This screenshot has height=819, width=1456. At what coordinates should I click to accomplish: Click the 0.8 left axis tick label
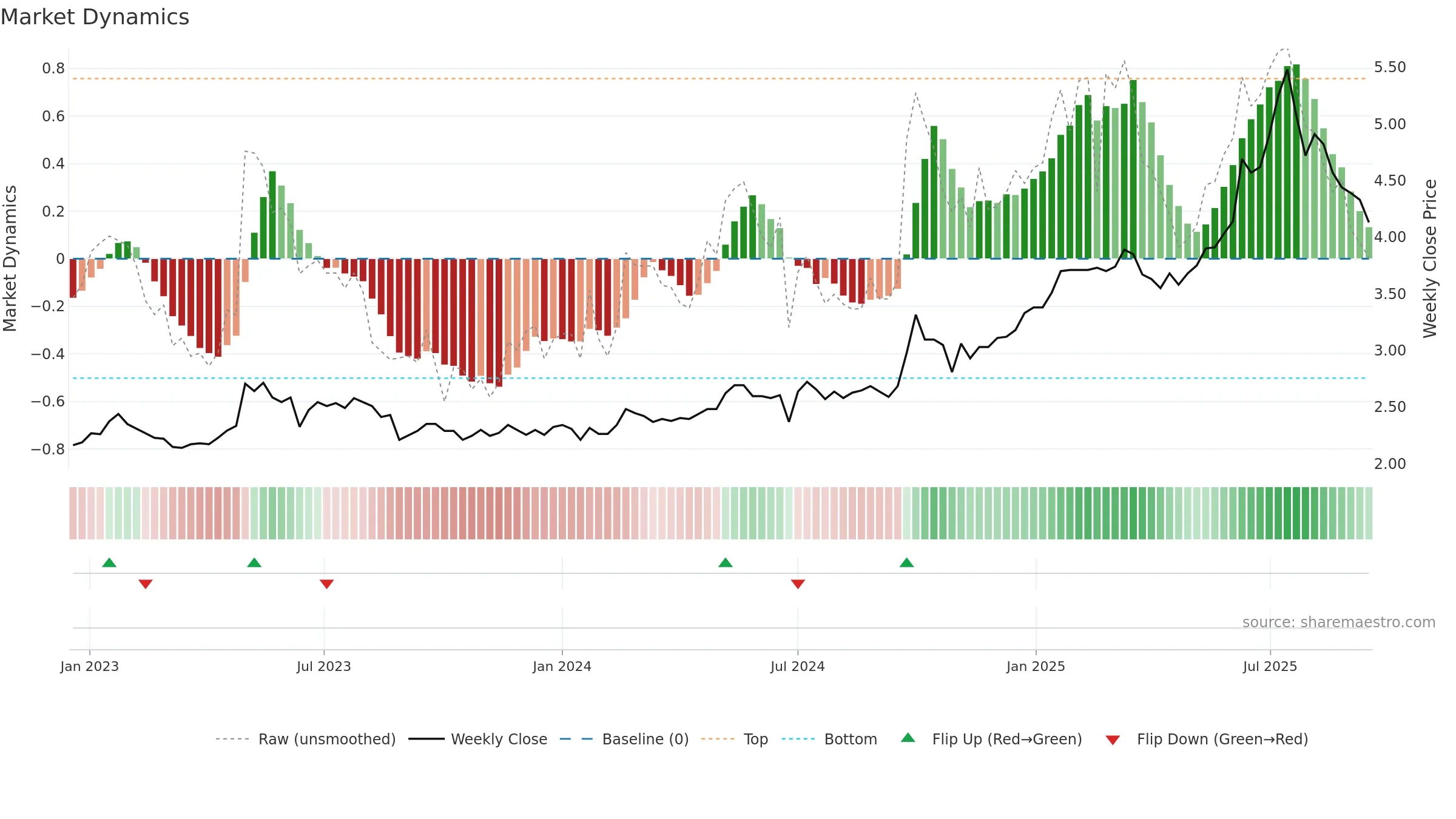coord(53,69)
